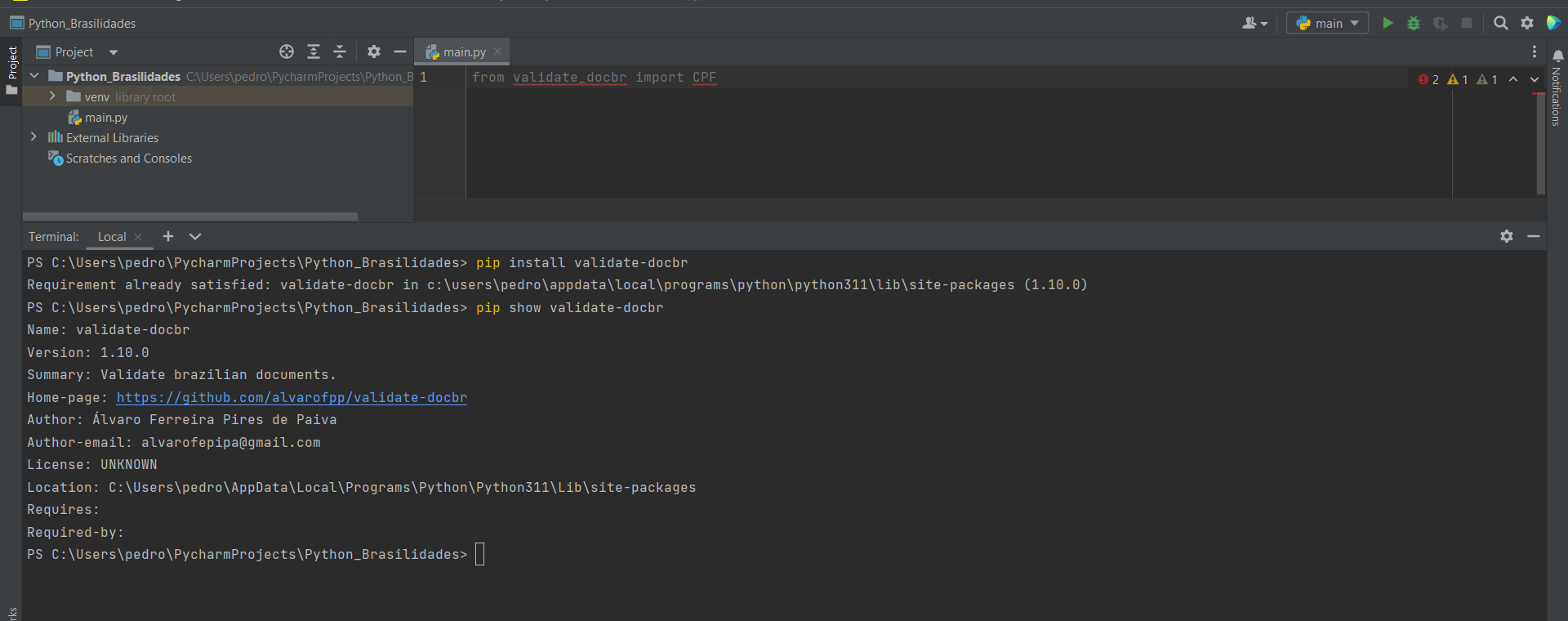Close the main.py editor tab

(497, 51)
